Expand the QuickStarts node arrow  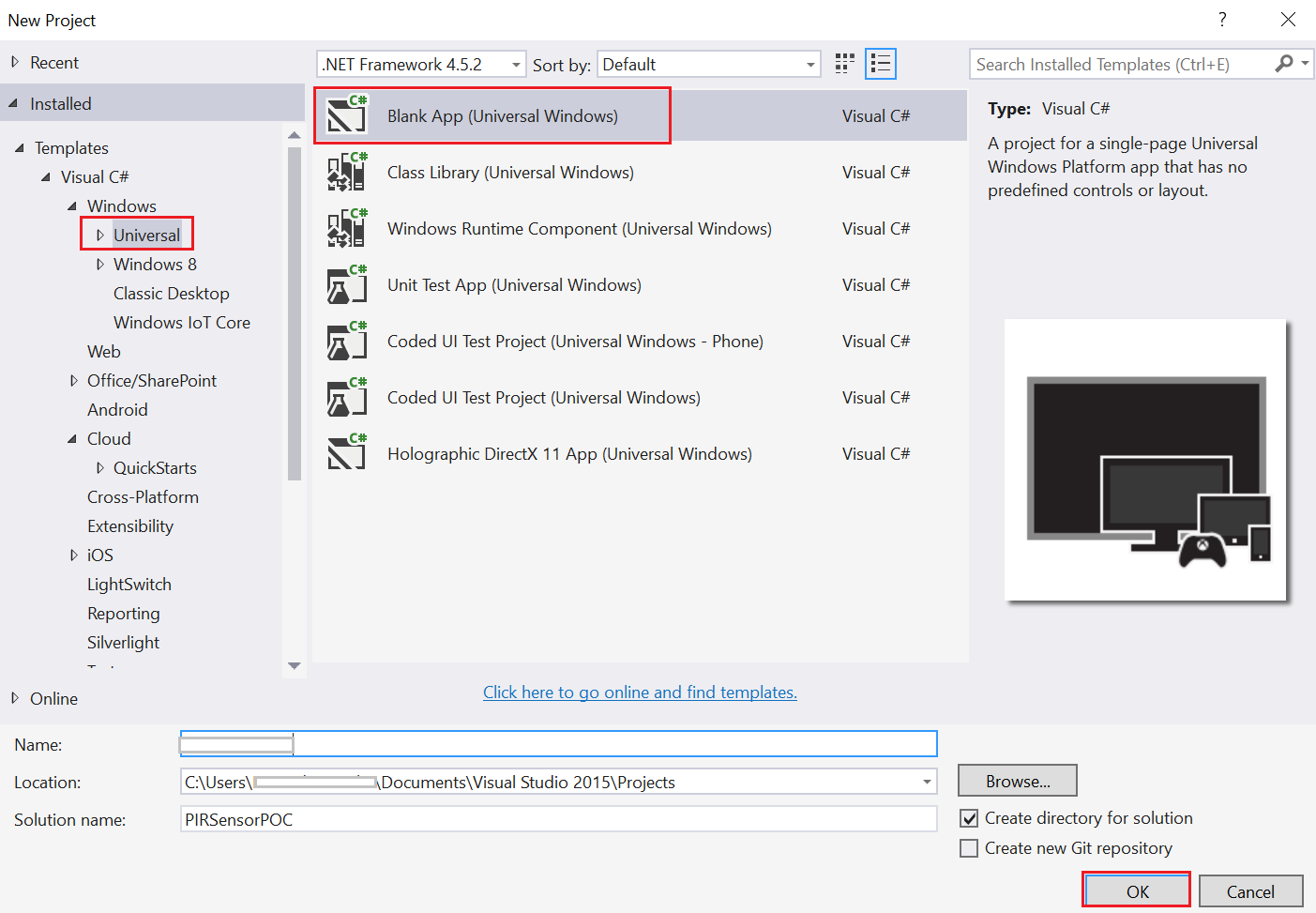pos(100,467)
